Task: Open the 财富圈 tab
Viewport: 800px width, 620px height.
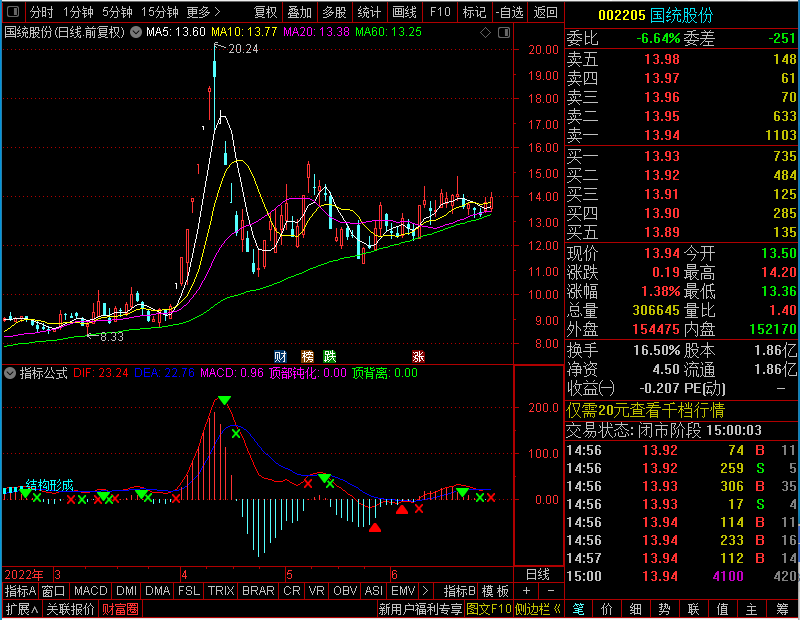Action: tap(120, 609)
